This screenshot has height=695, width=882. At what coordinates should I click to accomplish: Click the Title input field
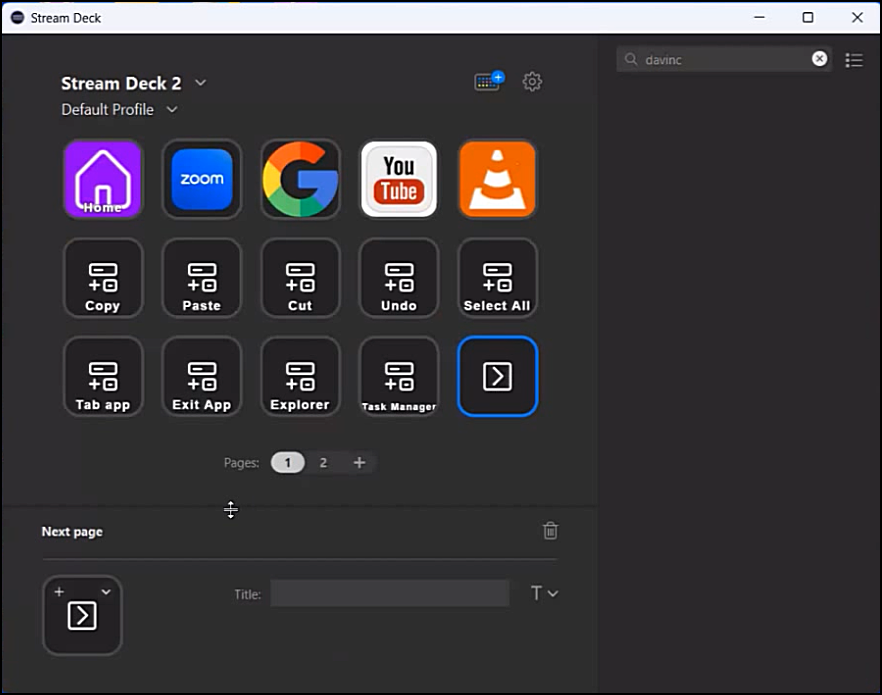pyautogui.click(x=390, y=593)
